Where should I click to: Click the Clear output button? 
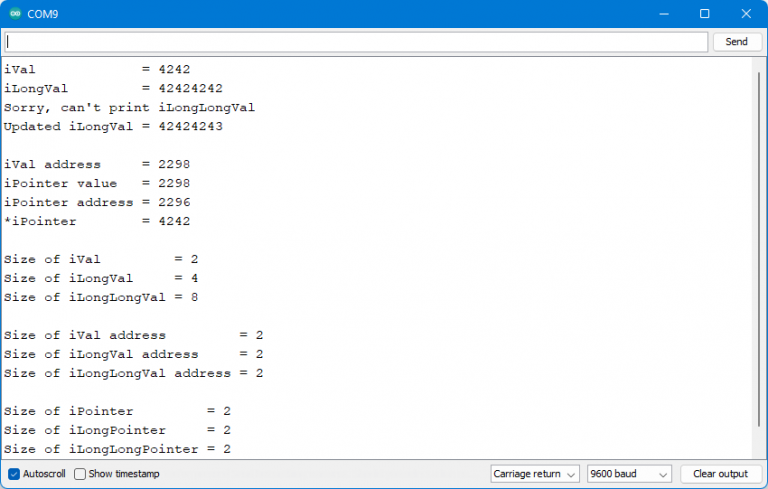click(720, 474)
